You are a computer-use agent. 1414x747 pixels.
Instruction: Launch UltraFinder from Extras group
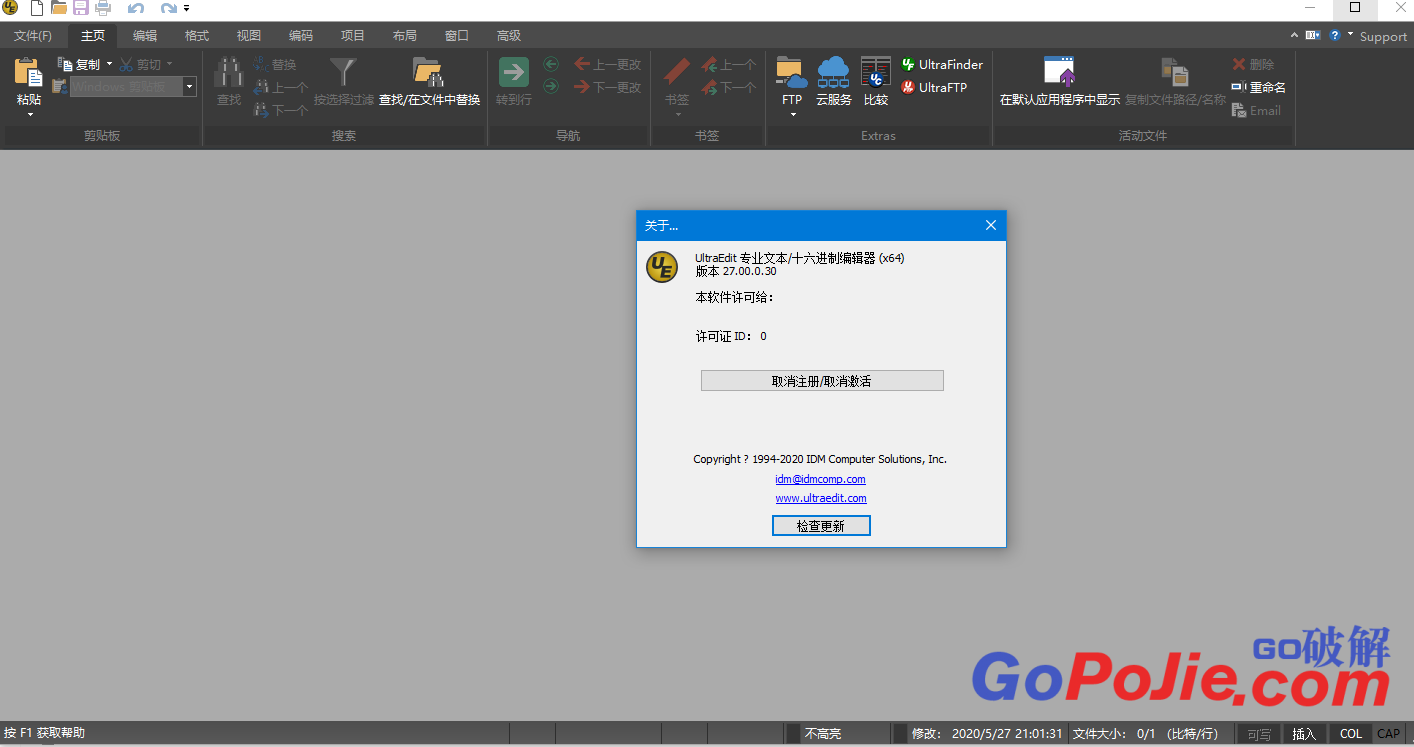942,64
